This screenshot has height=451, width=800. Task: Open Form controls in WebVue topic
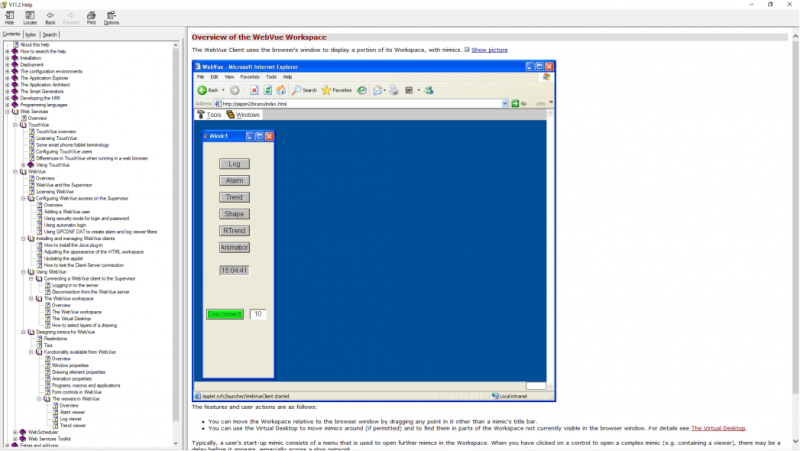77,392
